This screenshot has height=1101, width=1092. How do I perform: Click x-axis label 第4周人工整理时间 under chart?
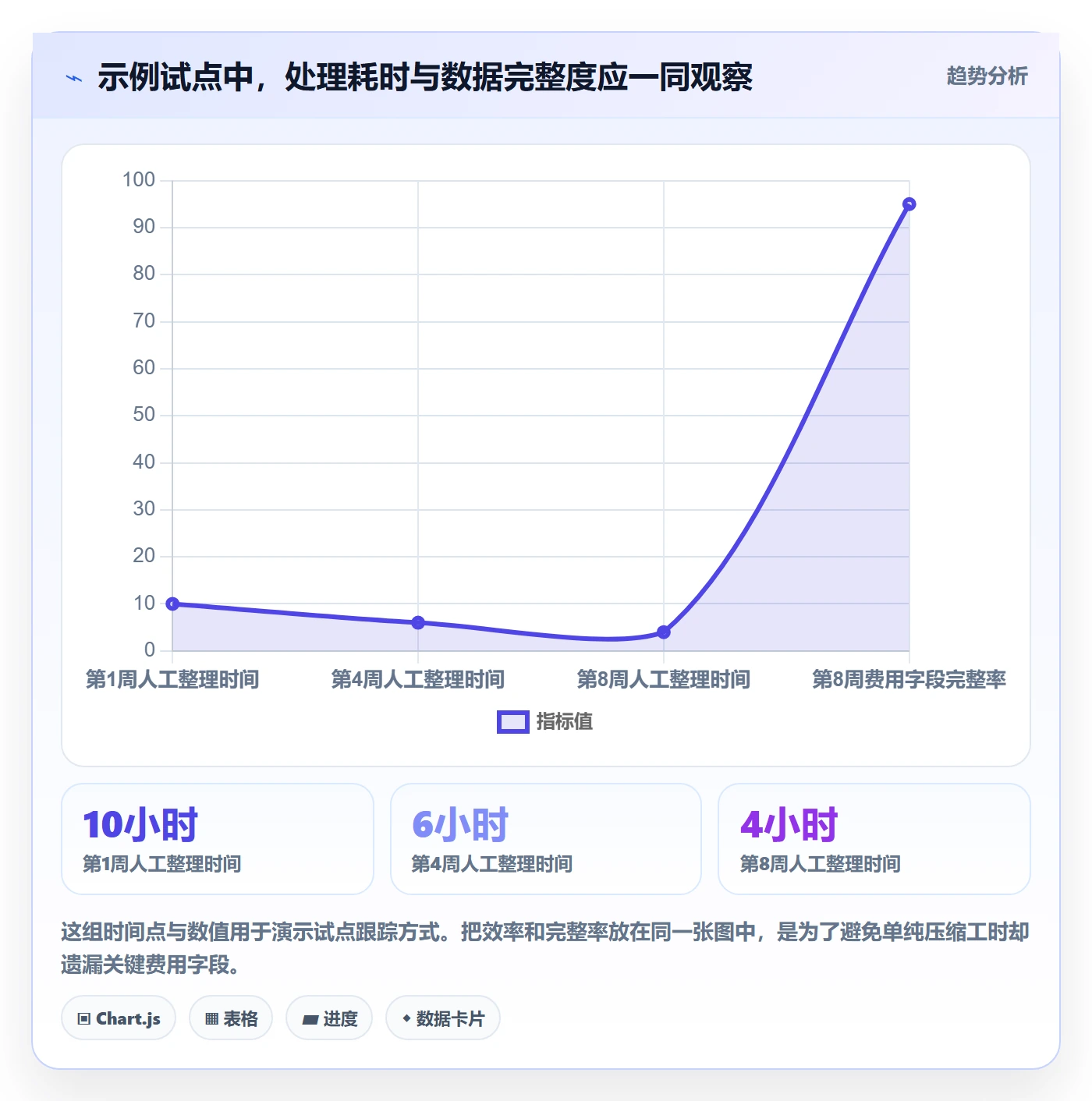(418, 680)
